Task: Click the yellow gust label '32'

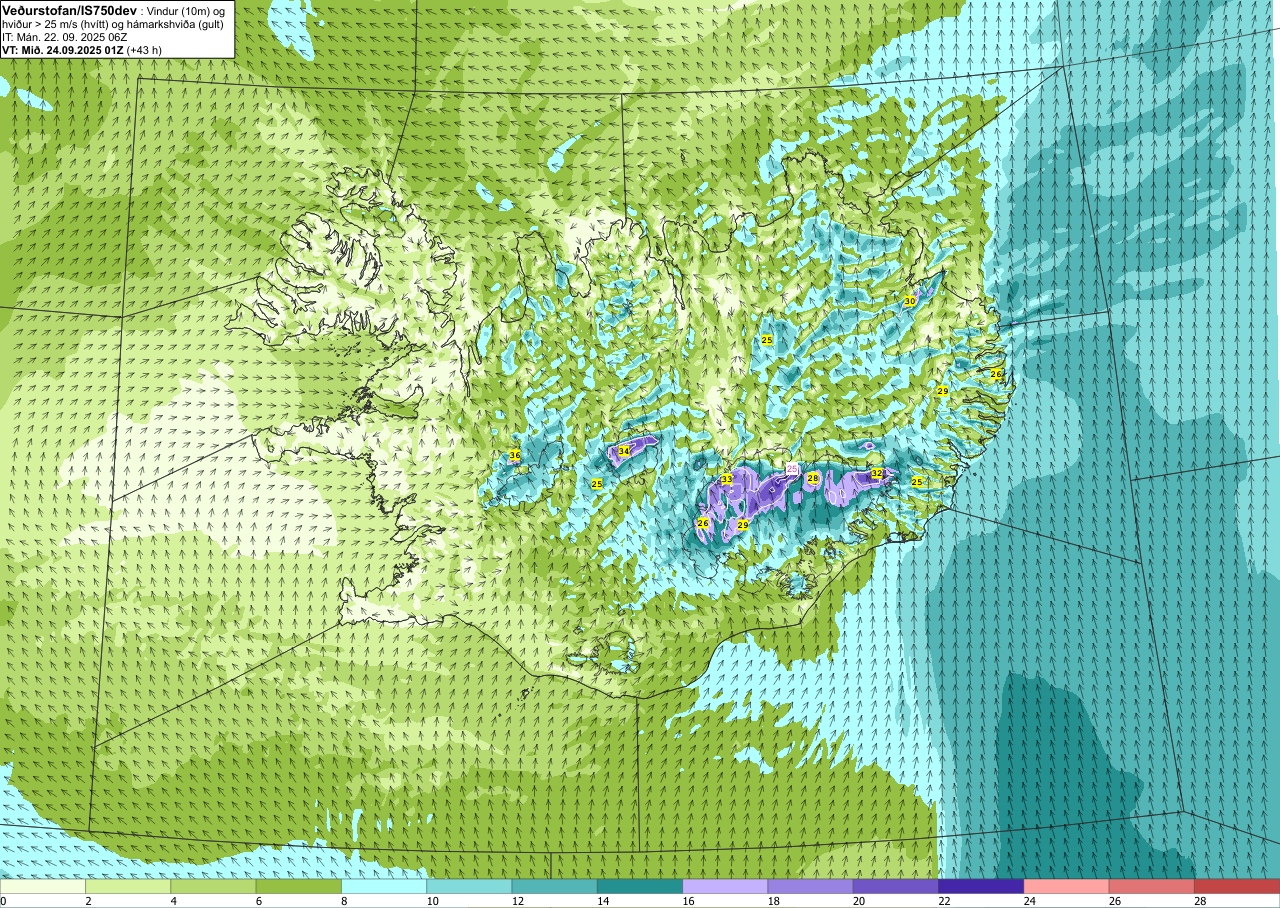Action: click(877, 473)
